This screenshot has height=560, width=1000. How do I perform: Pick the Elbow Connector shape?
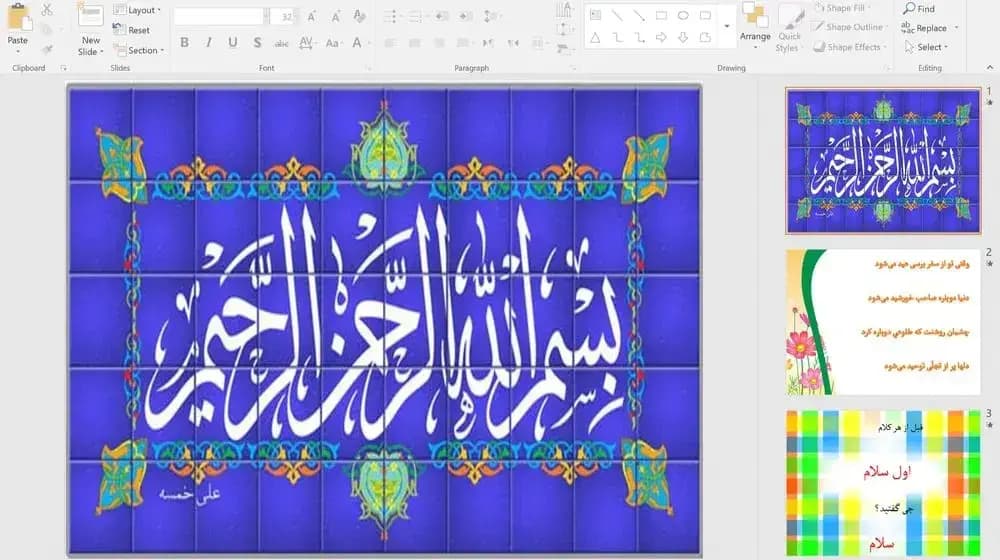tap(617, 38)
